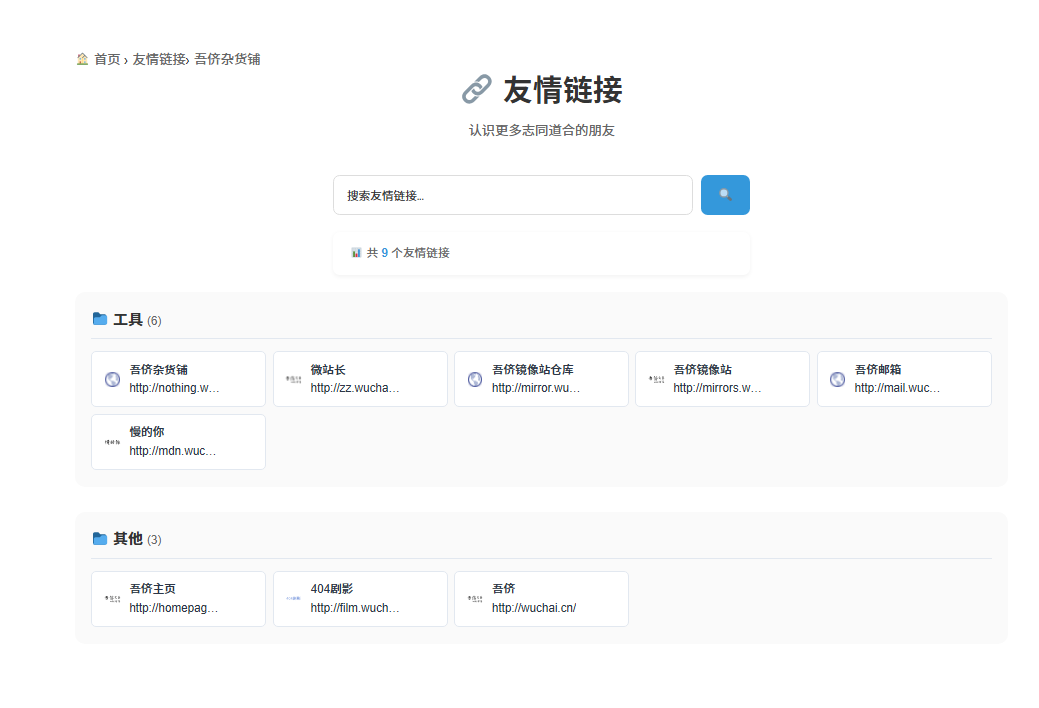Click the favicon on 吾侪主页 card

click(x=113, y=599)
